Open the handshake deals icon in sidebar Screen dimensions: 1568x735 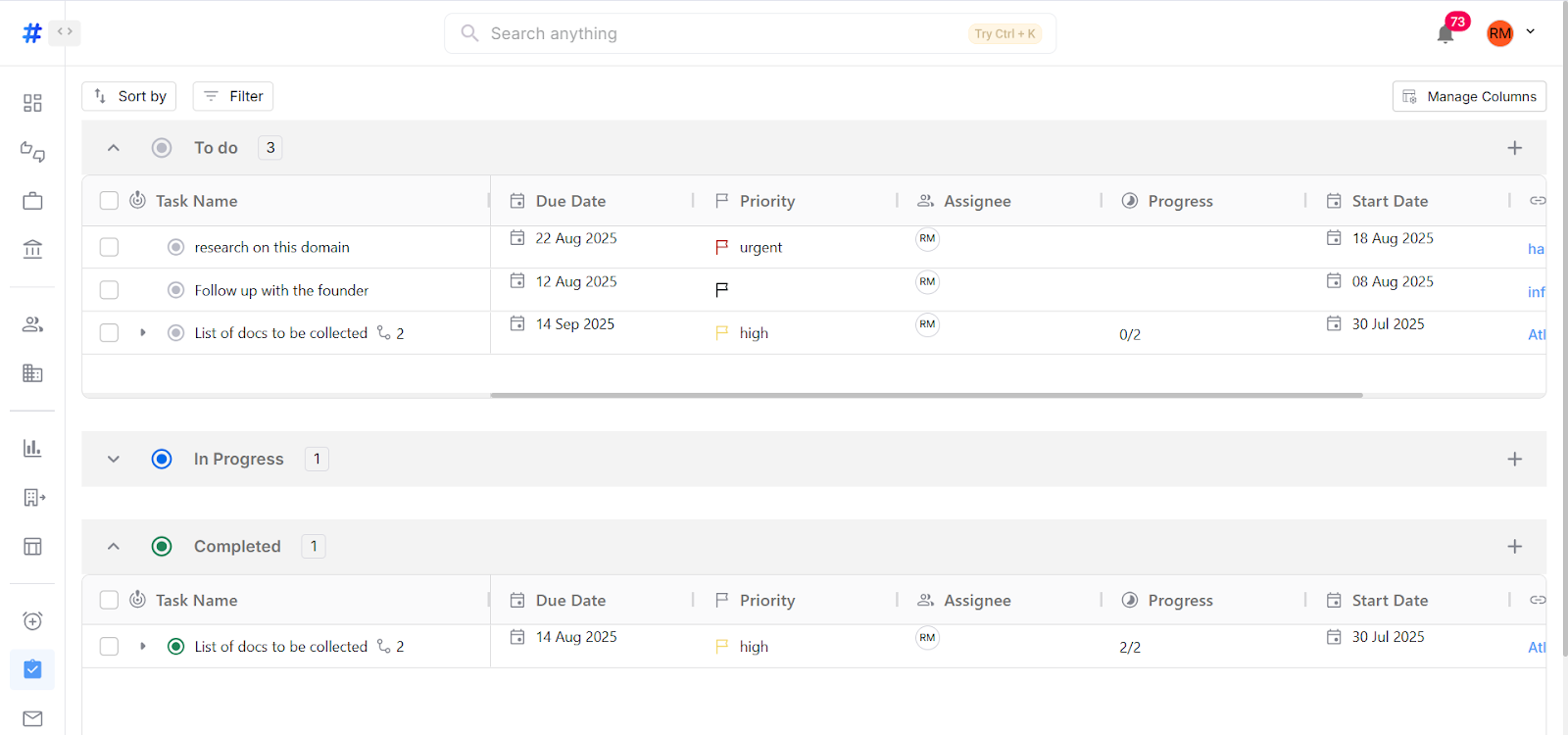(32, 152)
